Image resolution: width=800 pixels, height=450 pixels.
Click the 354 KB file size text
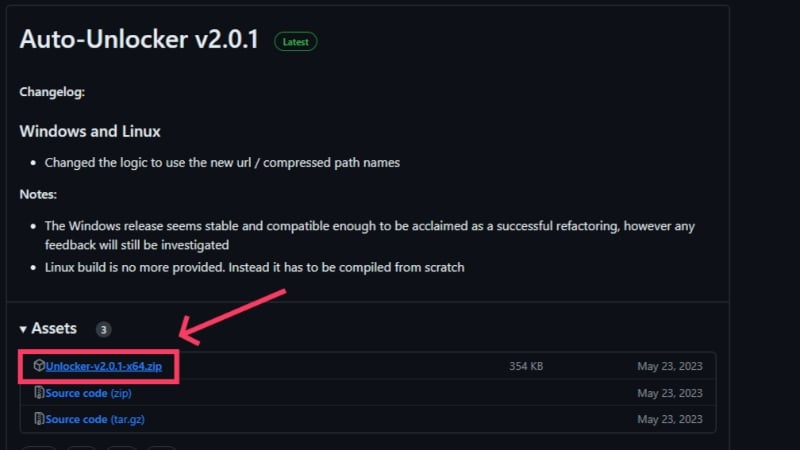(526, 366)
